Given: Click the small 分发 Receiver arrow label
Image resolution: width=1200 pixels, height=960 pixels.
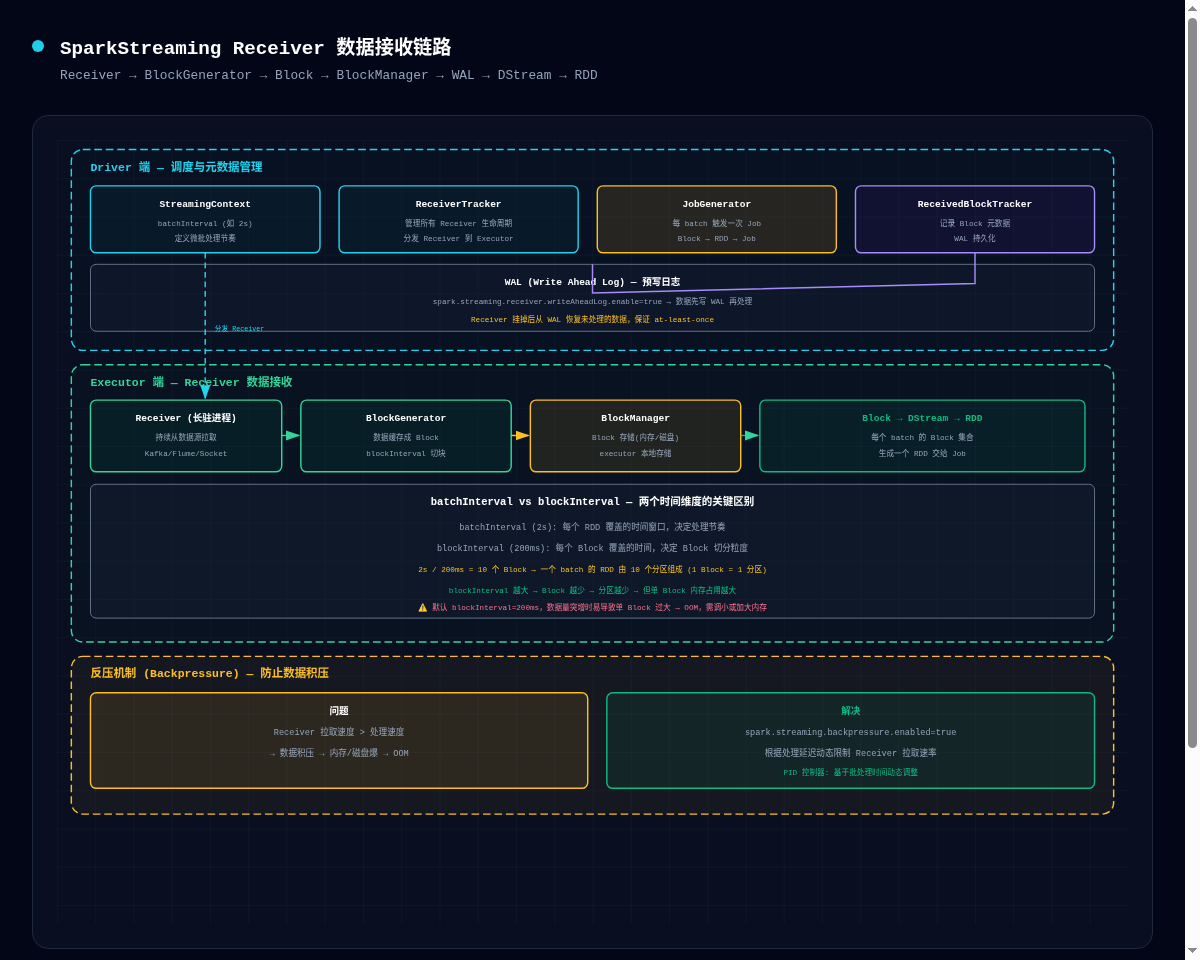Looking at the screenshot, I should coord(240,328).
